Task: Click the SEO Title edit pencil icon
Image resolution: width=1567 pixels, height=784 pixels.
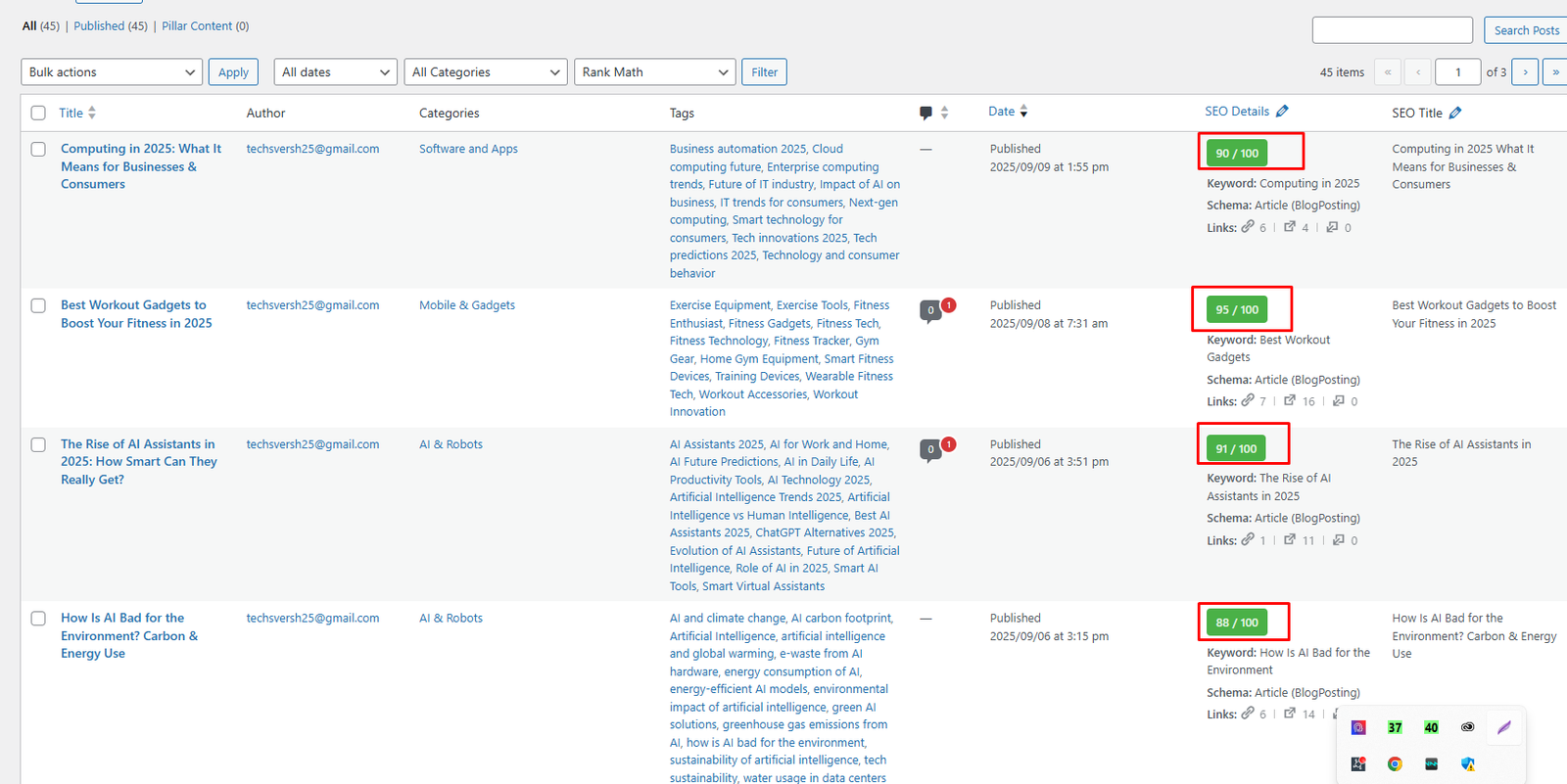Action: 1455,114
